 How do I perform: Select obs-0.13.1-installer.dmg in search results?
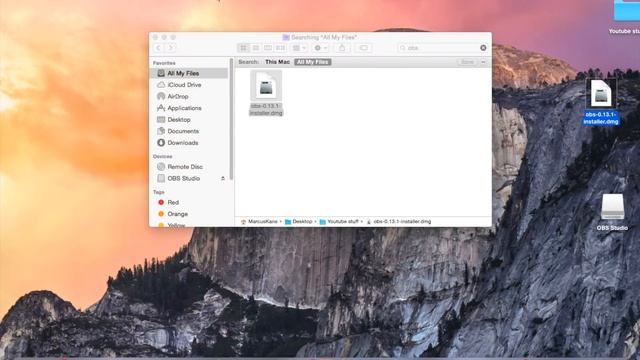click(266, 93)
